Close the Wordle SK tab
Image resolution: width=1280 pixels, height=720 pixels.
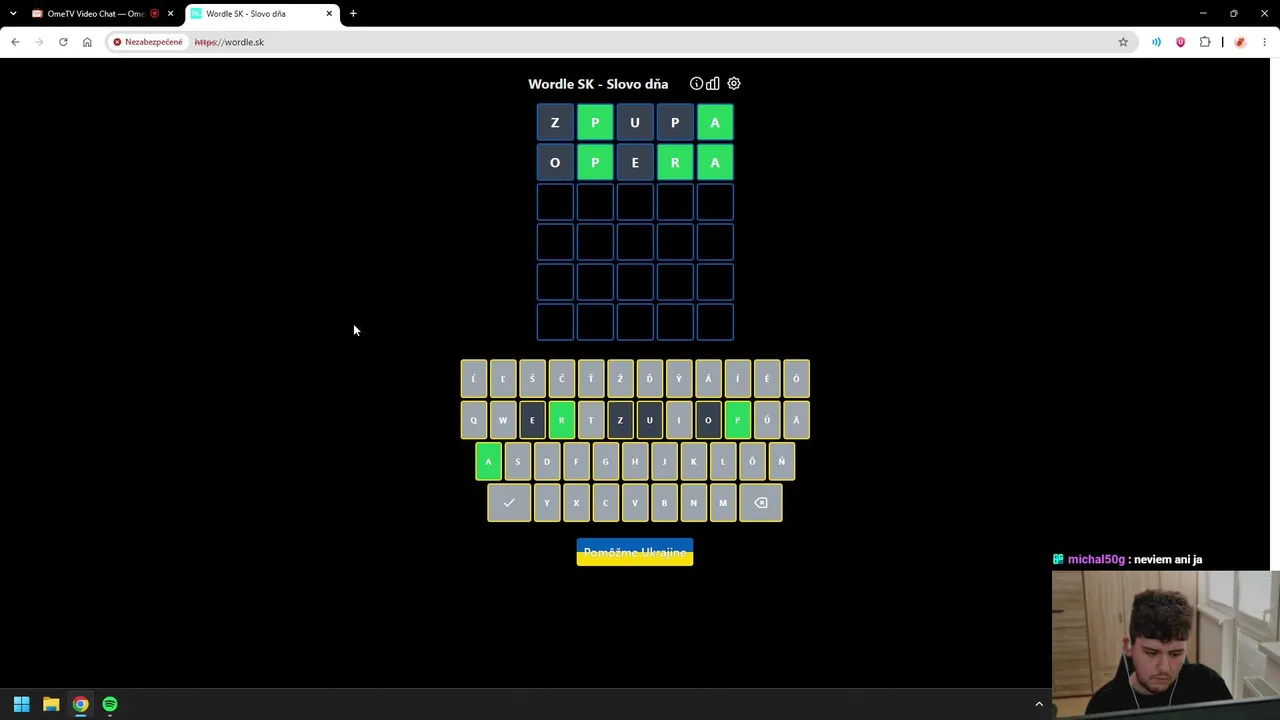click(329, 14)
